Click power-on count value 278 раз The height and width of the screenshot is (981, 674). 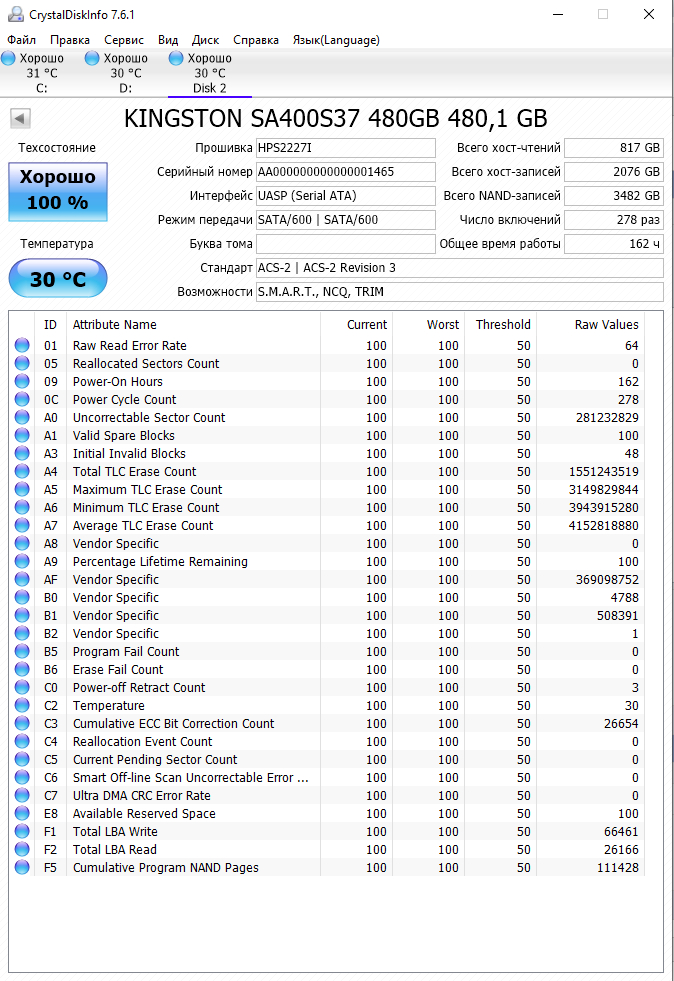pyautogui.click(x=613, y=220)
